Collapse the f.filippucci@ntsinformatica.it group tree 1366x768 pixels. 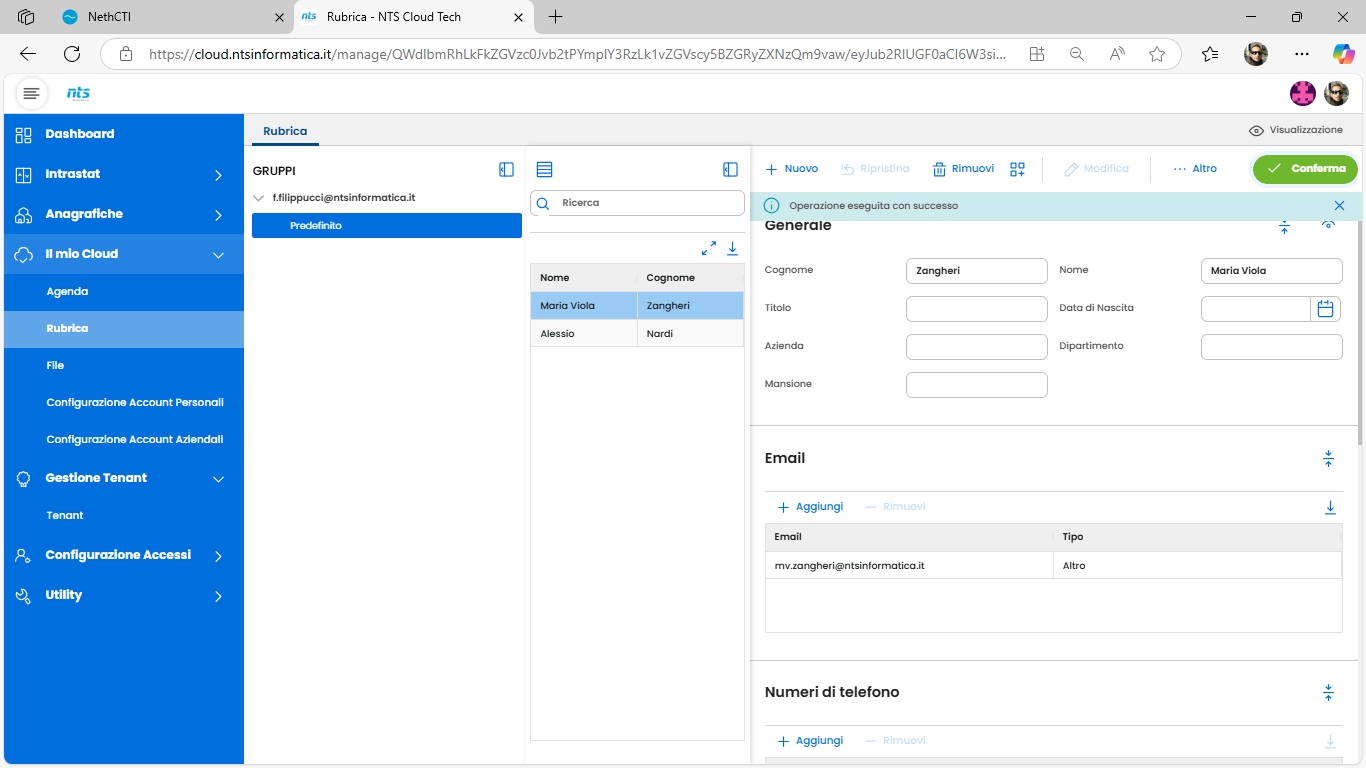tap(259, 198)
